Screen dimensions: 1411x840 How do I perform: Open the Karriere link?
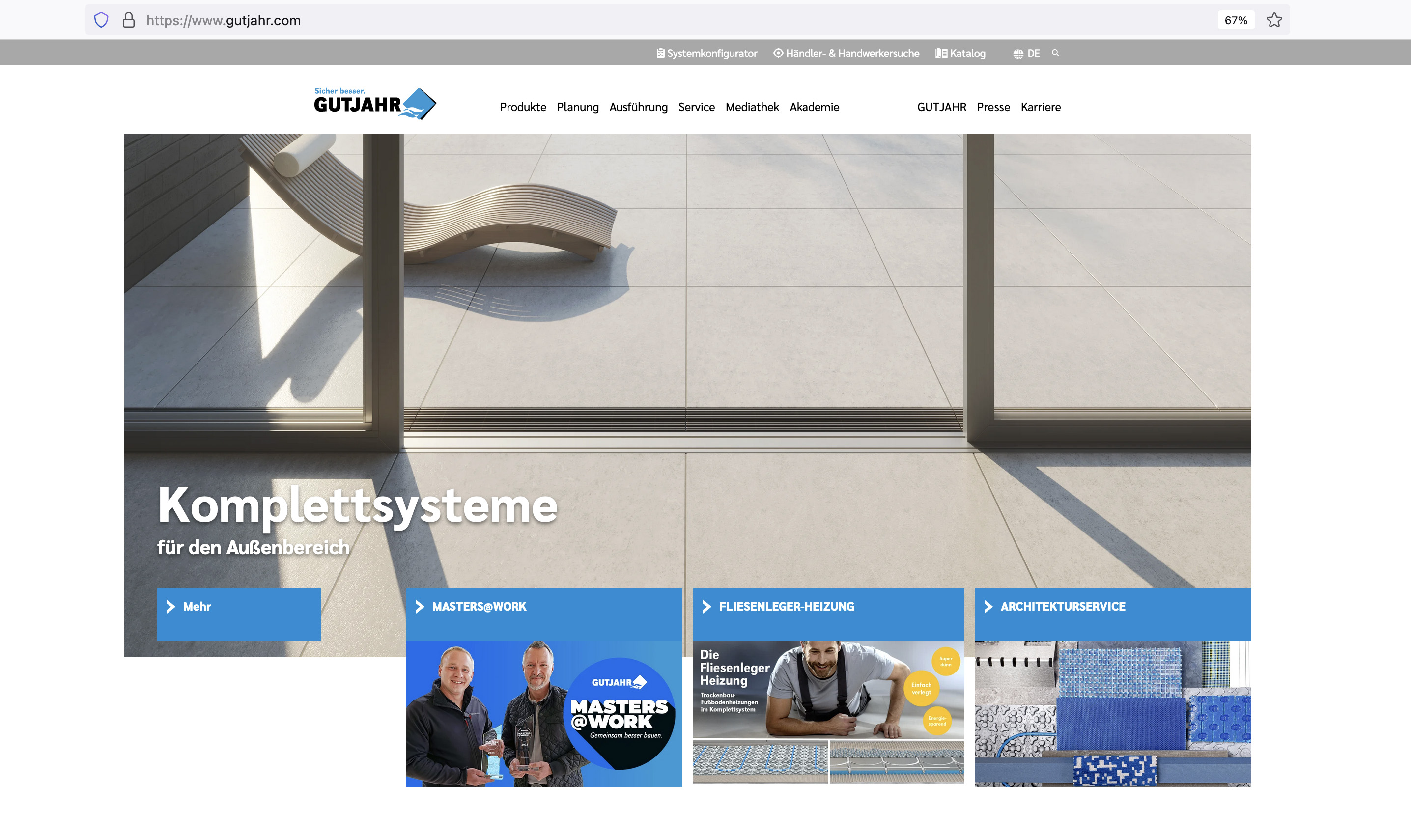pyautogui.click(x=1040, y=107)
